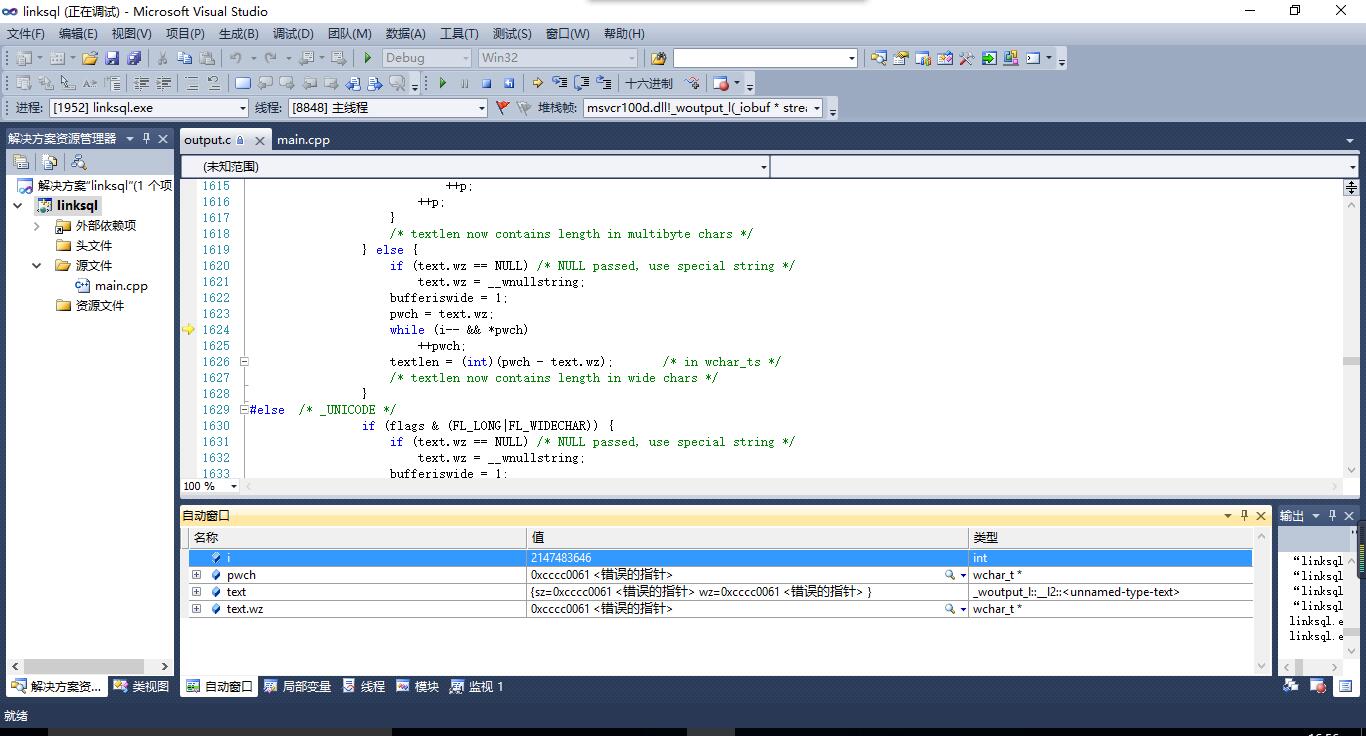Switch to 类视图 tab
The width and height of the screenshot is (1366, 736).
(141, 687)
